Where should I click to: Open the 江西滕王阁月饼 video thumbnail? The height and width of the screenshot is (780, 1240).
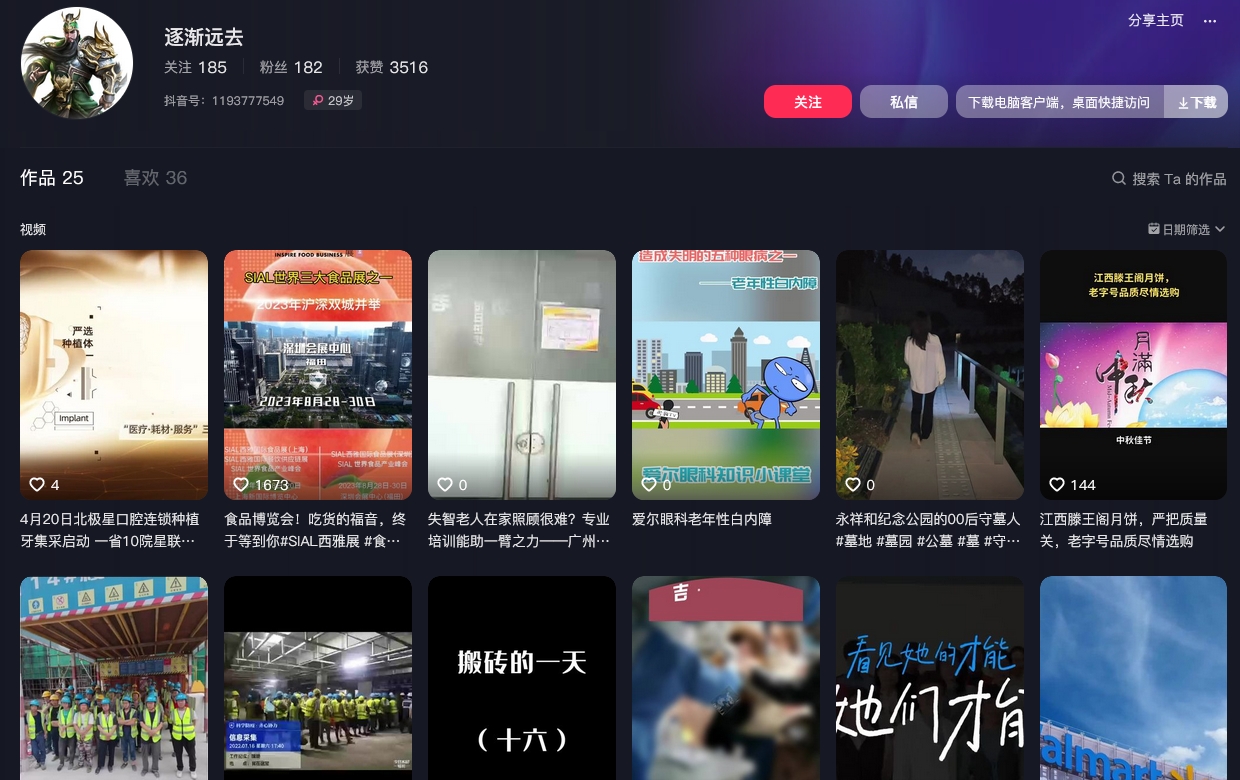(x=1133, y=375)
